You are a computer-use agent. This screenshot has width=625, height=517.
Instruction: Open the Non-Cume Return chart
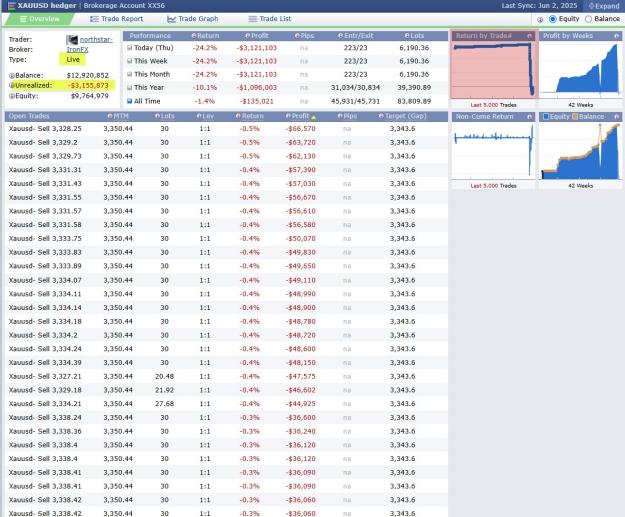pyautogui.click(x=493, y=151)
